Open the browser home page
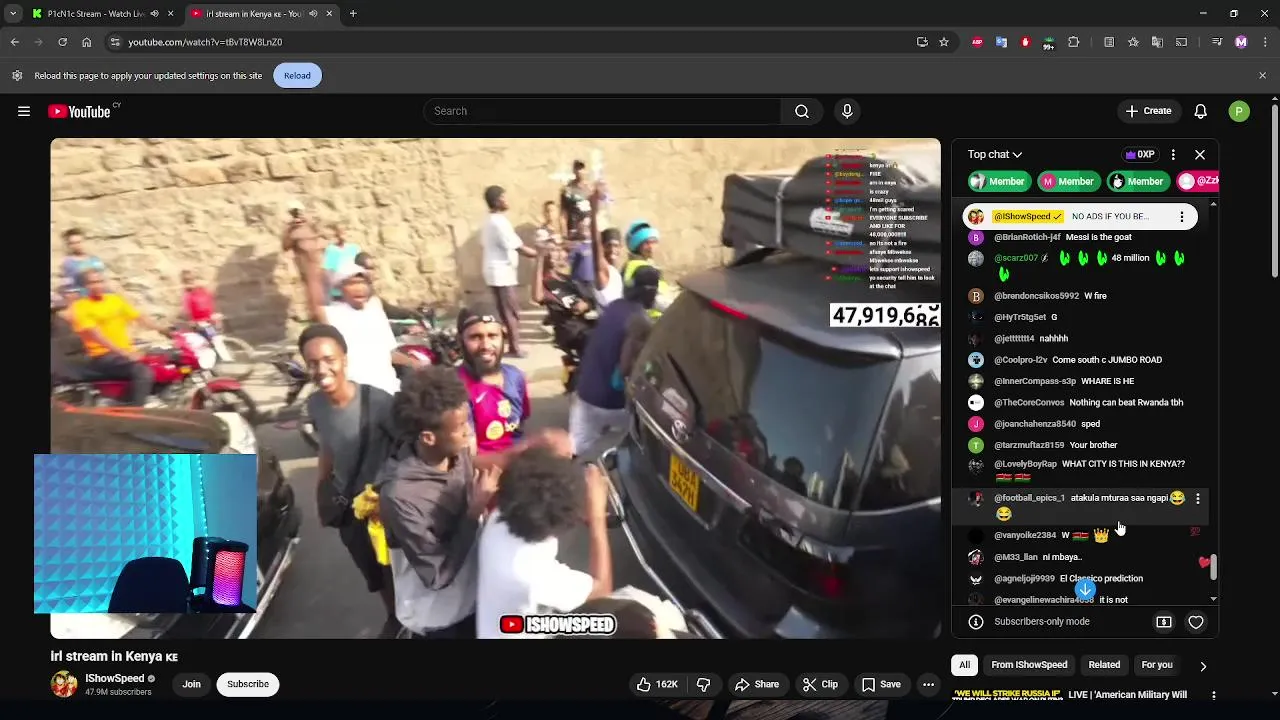 86,42
